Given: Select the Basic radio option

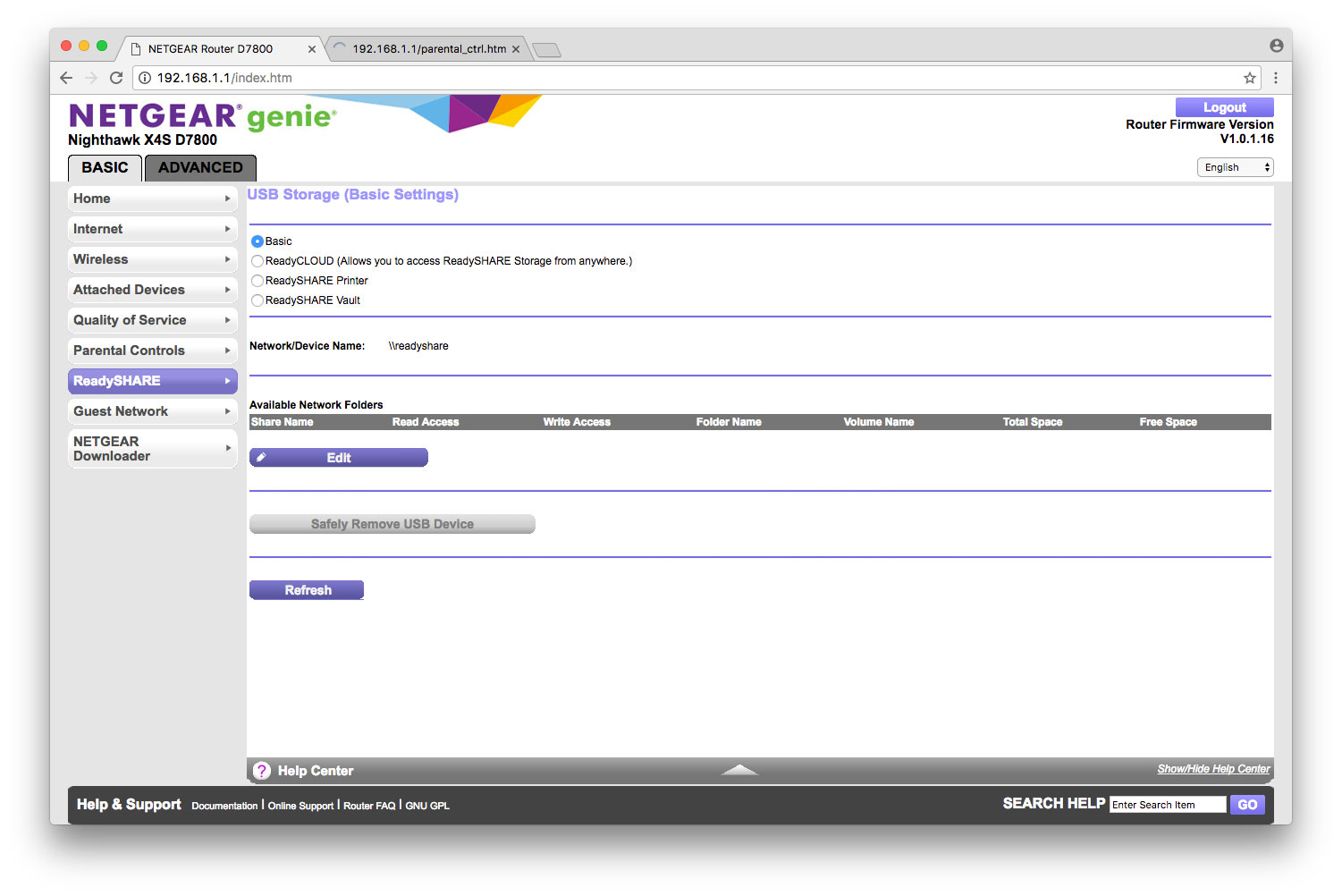Looking at the screenshot, I should (257, 241).
